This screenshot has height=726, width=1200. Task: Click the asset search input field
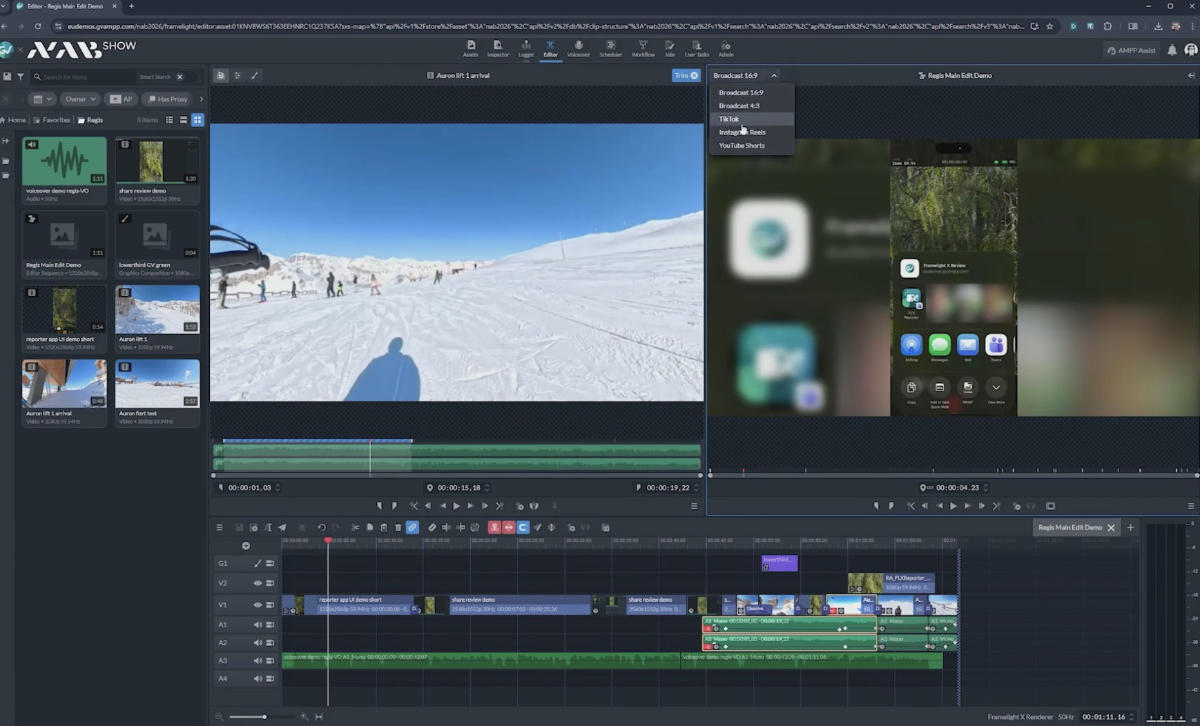tap(85, 76)
